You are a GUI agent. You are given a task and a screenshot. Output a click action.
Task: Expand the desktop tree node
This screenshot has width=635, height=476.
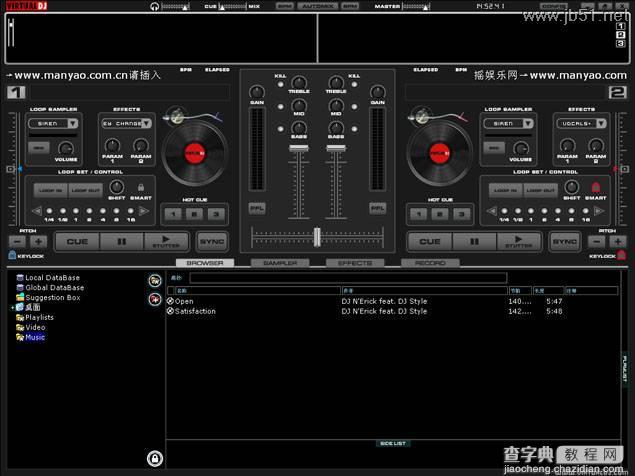[x=13, y=307]
